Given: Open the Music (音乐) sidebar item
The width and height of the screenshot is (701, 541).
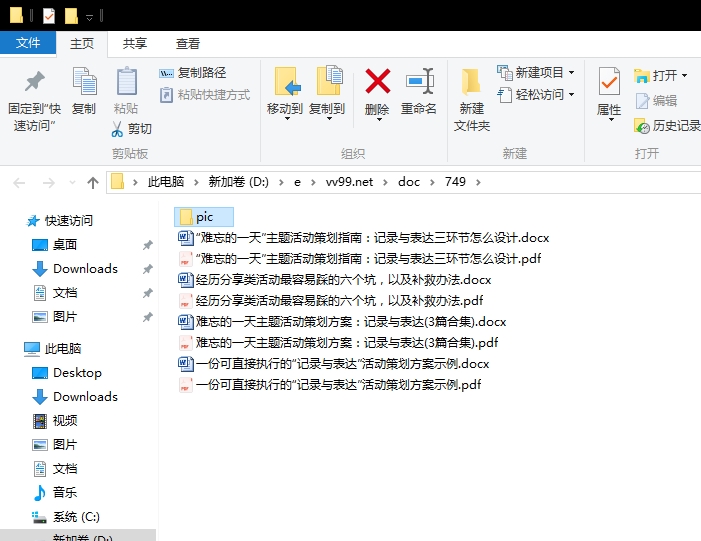Looking at the screenshot, I should coord(55,492).
